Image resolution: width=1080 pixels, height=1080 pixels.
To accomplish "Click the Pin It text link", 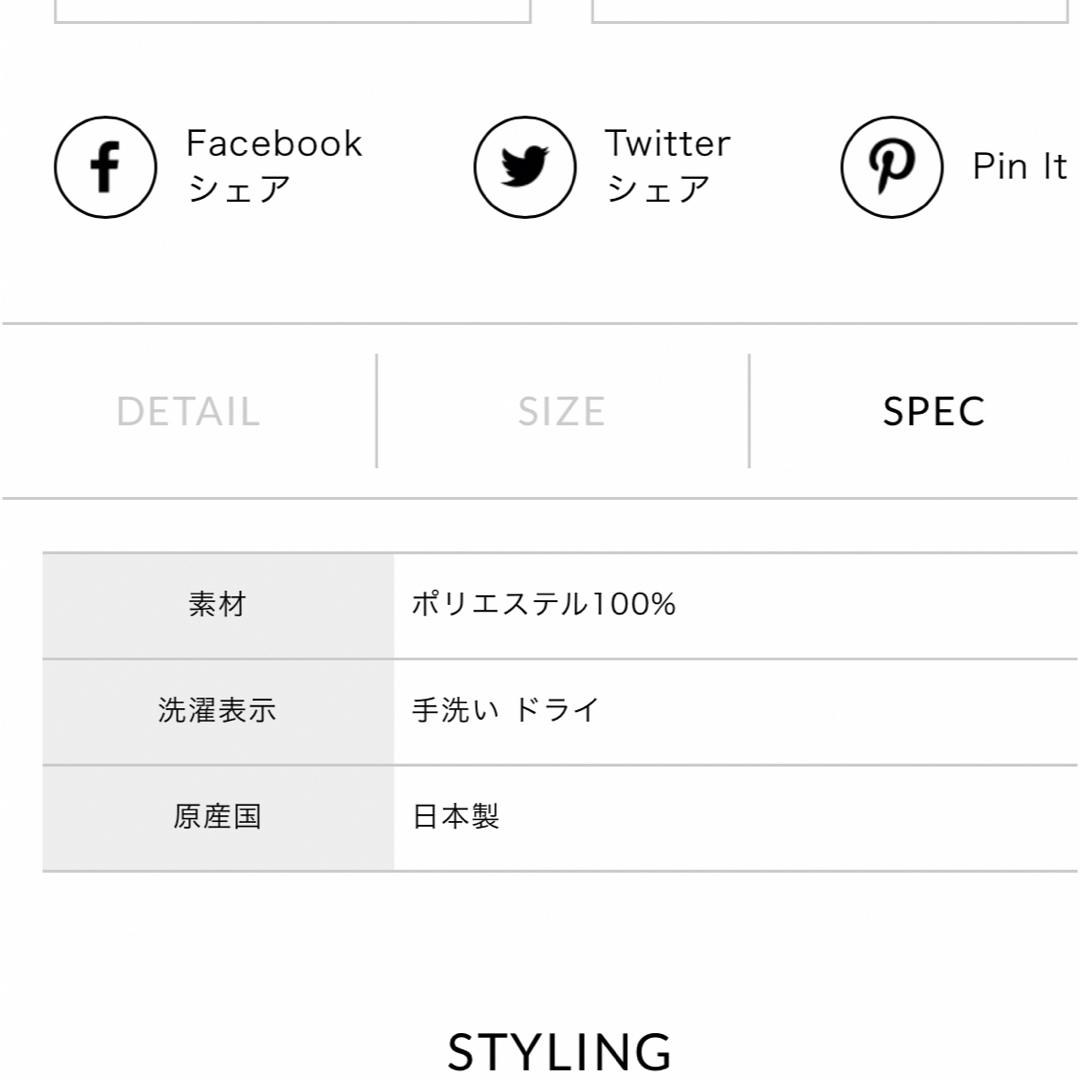I will click(1019, 166).
